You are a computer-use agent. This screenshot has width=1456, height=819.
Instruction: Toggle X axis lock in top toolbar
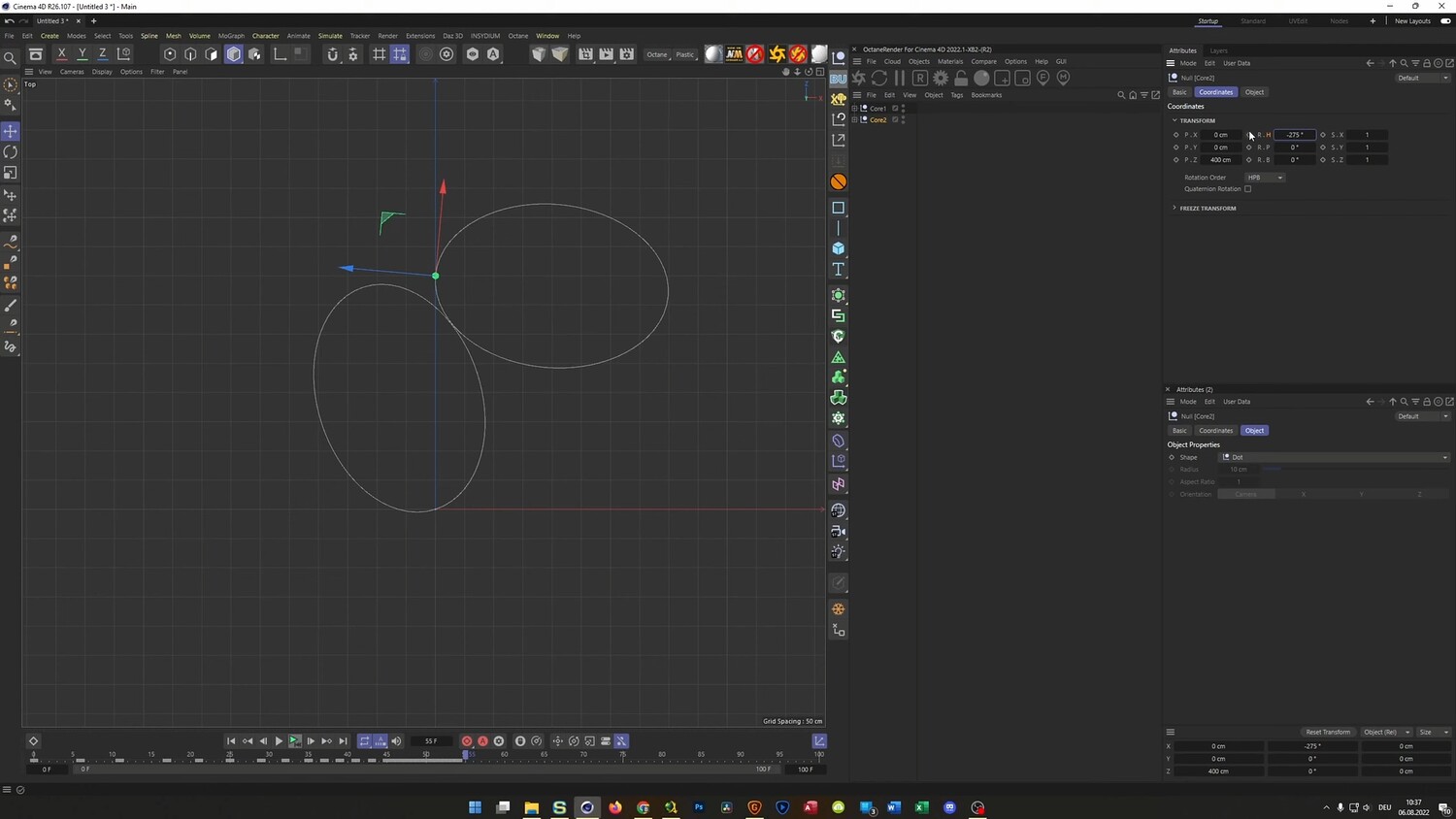tap(62, 54)
